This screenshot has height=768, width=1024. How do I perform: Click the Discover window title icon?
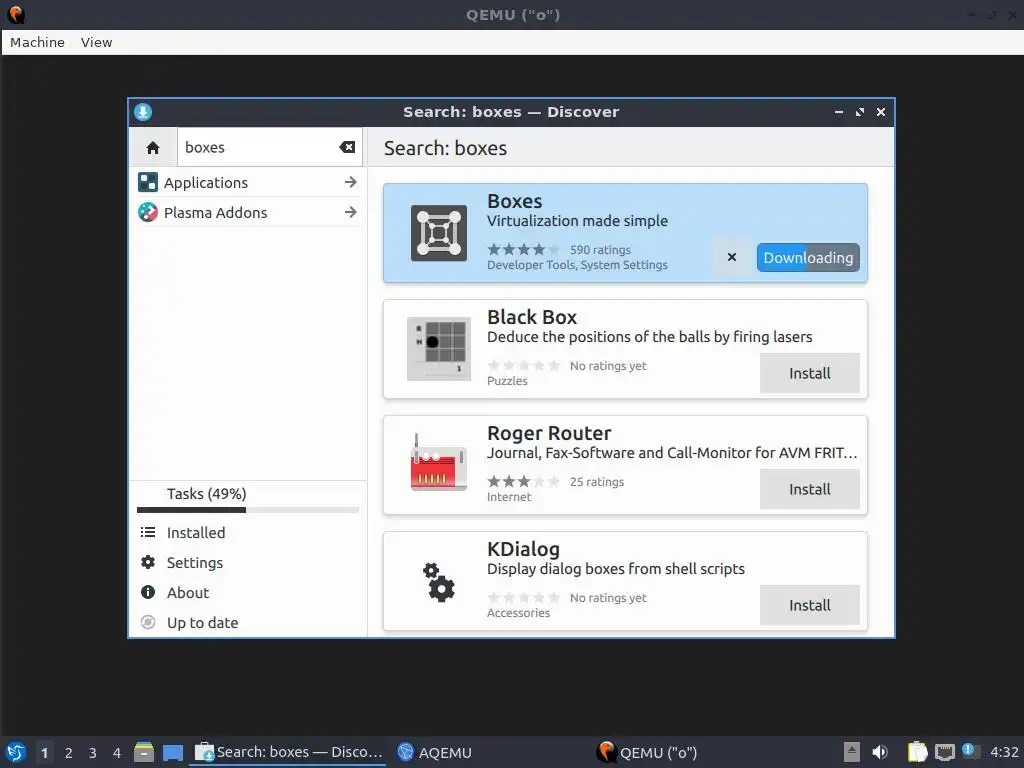pyautogui.click(x=143, y=112)
